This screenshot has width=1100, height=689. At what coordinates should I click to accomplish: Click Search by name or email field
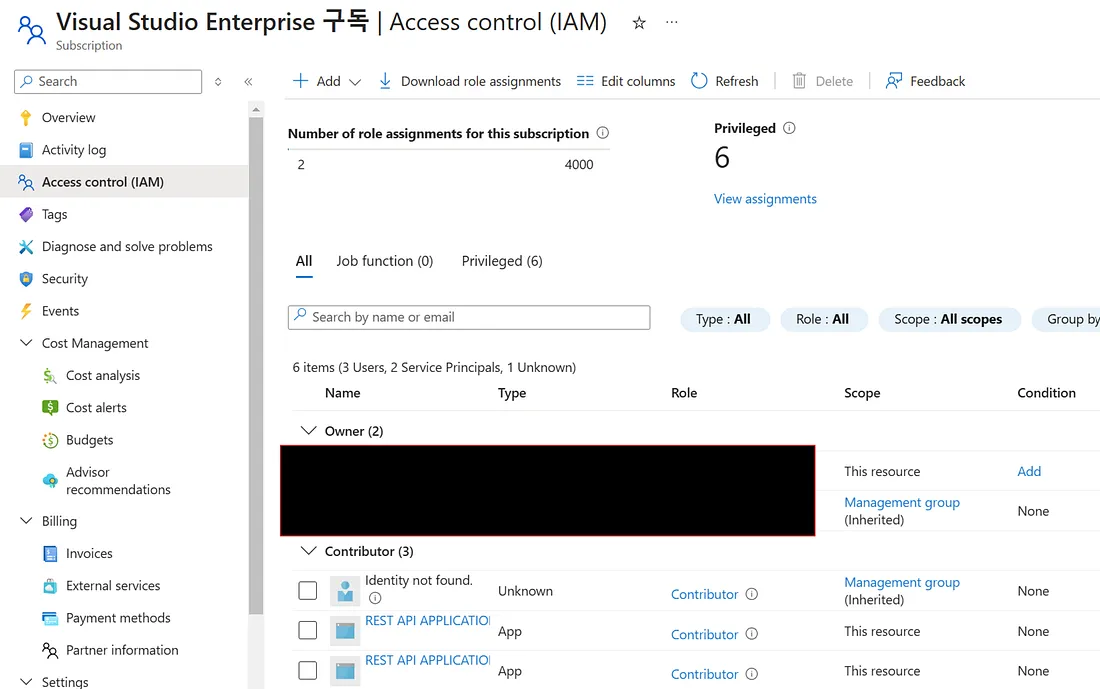470,317
